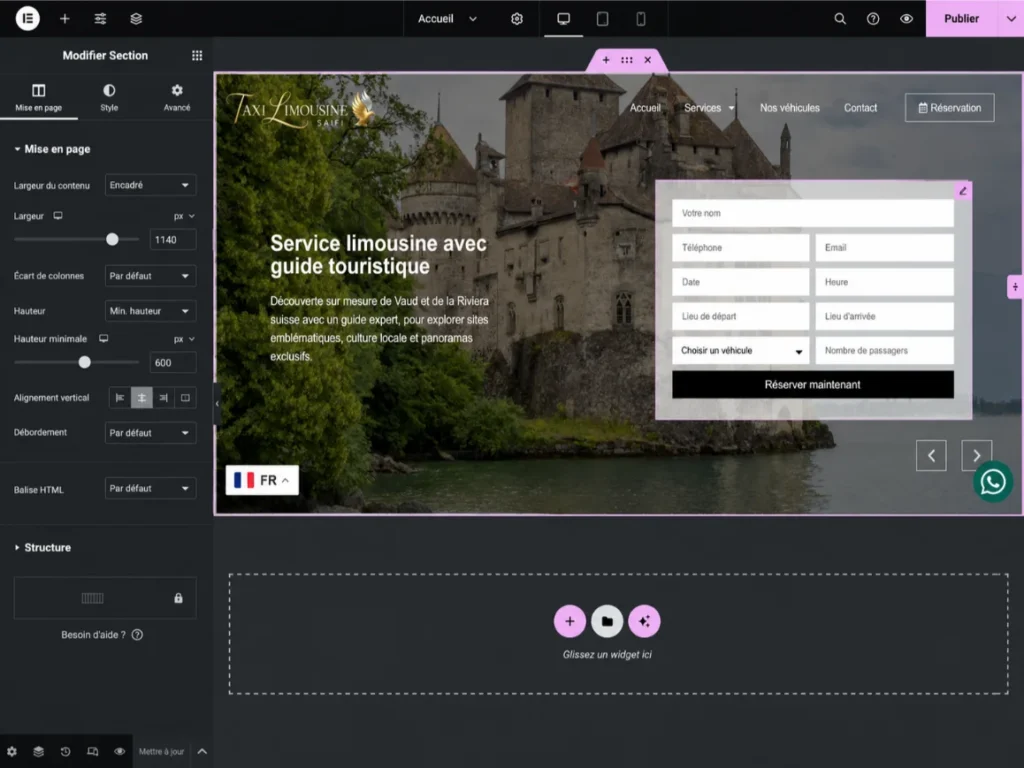Switch to the Style tab
1024x768 pixels.
tap(109, 97)
